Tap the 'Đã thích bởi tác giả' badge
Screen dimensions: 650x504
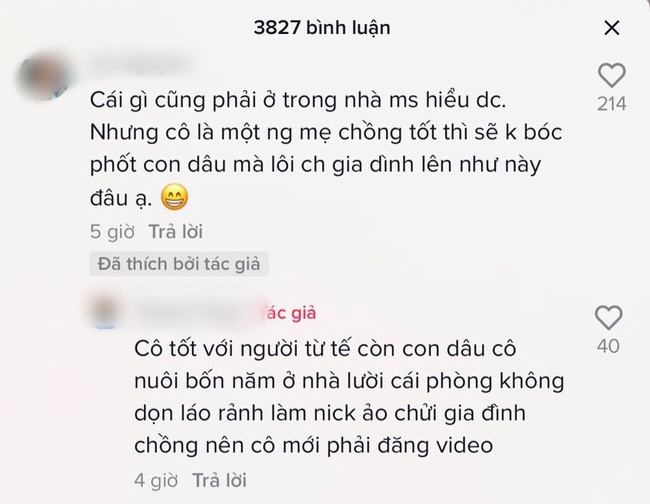[x=179, y=264]
